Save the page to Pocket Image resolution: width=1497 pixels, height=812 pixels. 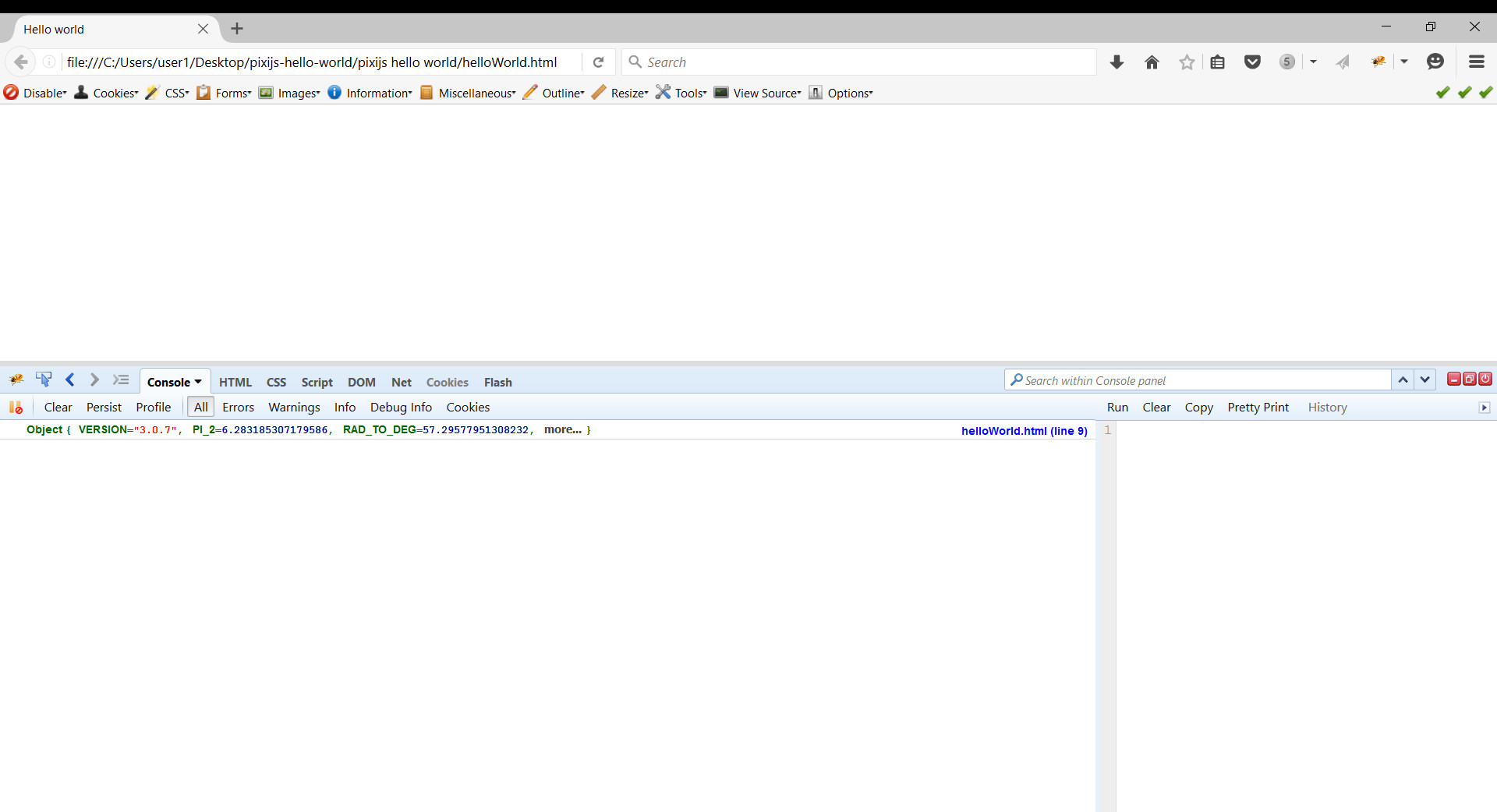pos(1252,62)
